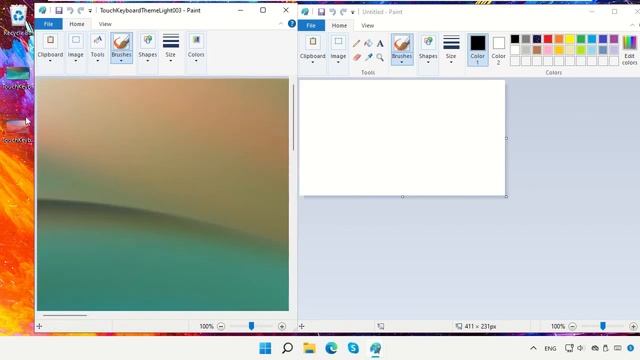Pick pink swatch in second palette row
Screen dimensions: 640x360
click(548, 50)
